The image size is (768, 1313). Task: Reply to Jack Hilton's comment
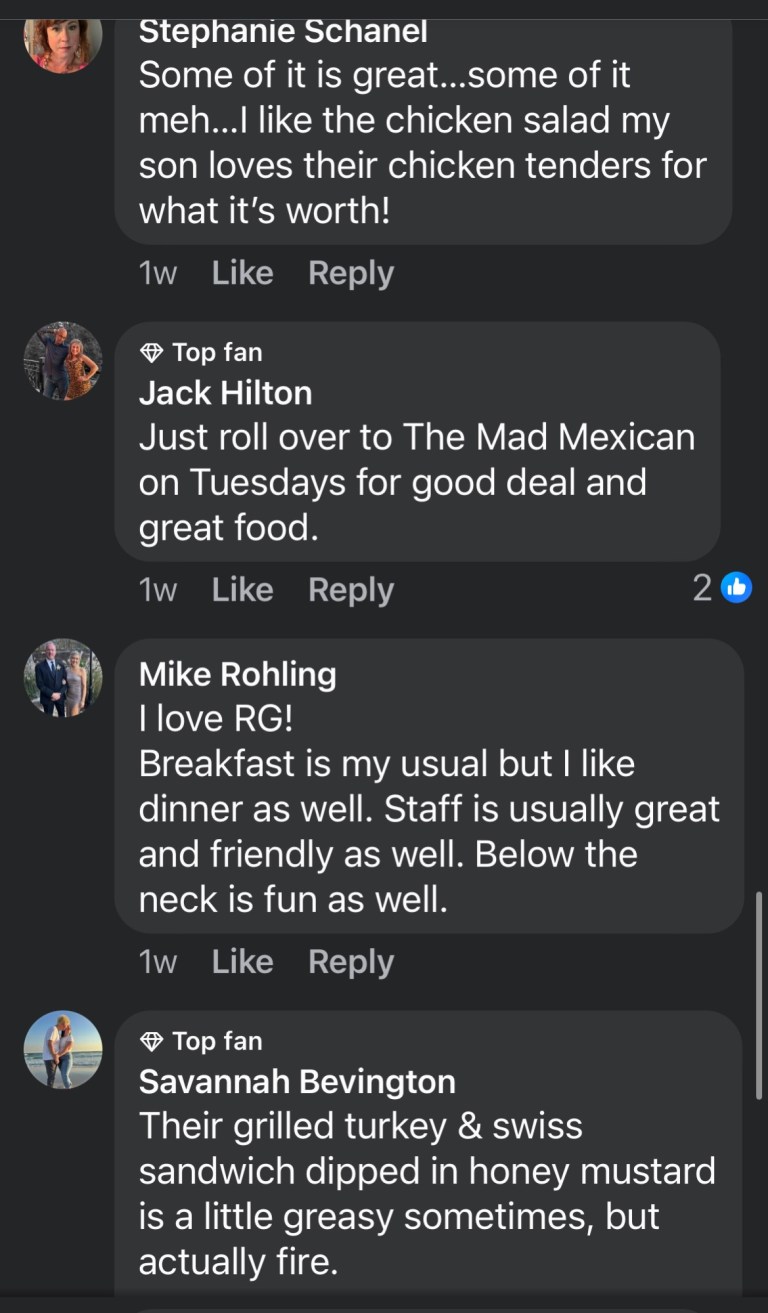[x=350, y=590]
